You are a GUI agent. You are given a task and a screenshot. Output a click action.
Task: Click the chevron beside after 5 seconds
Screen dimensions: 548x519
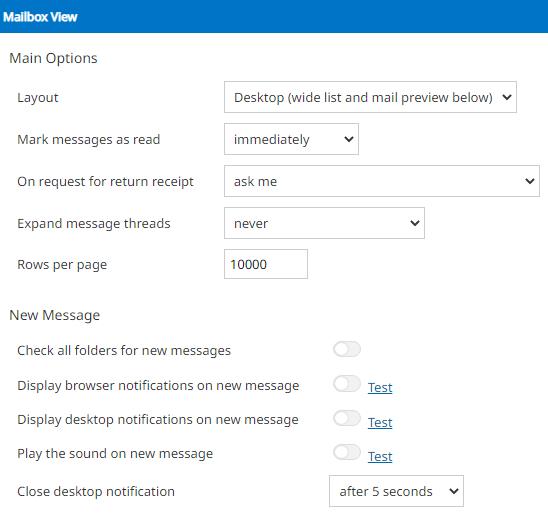[x=454, y=491]
